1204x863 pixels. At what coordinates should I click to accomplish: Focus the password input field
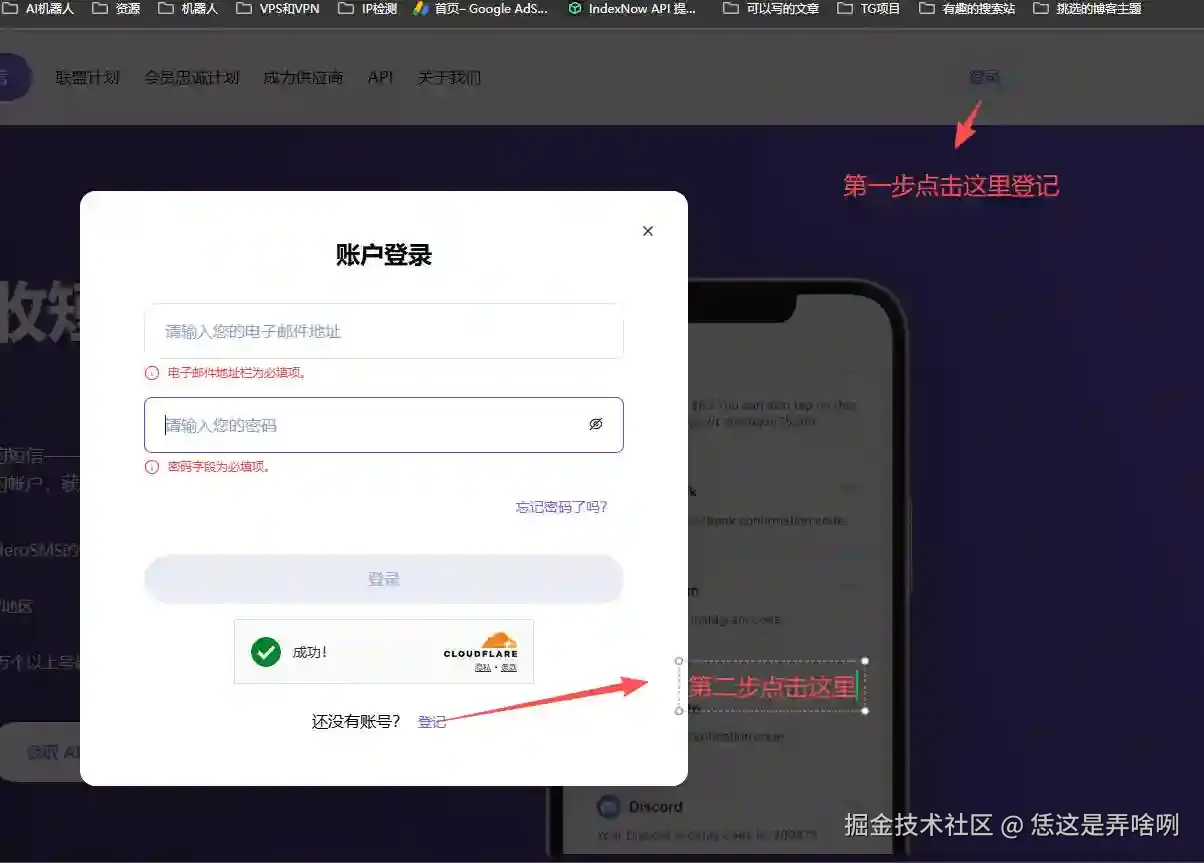(x=384, y=425)
